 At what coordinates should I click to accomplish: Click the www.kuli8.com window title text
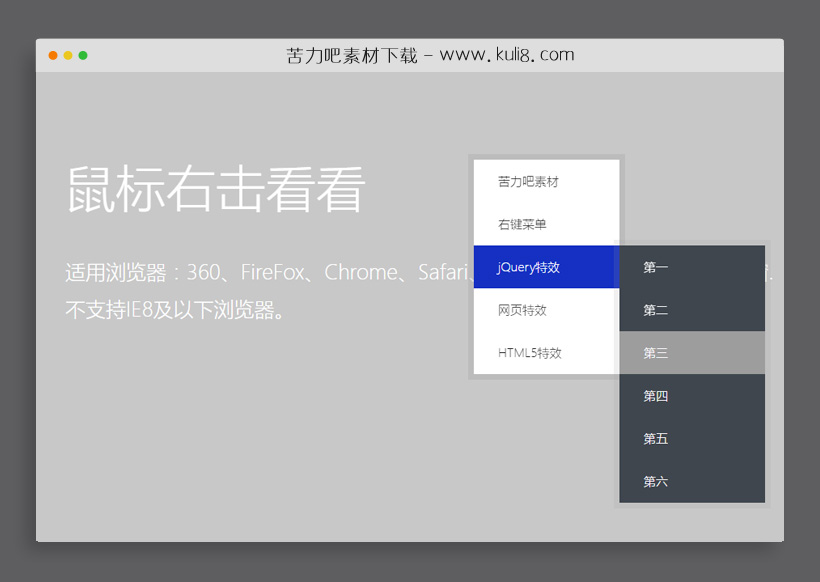coord(506,55)
